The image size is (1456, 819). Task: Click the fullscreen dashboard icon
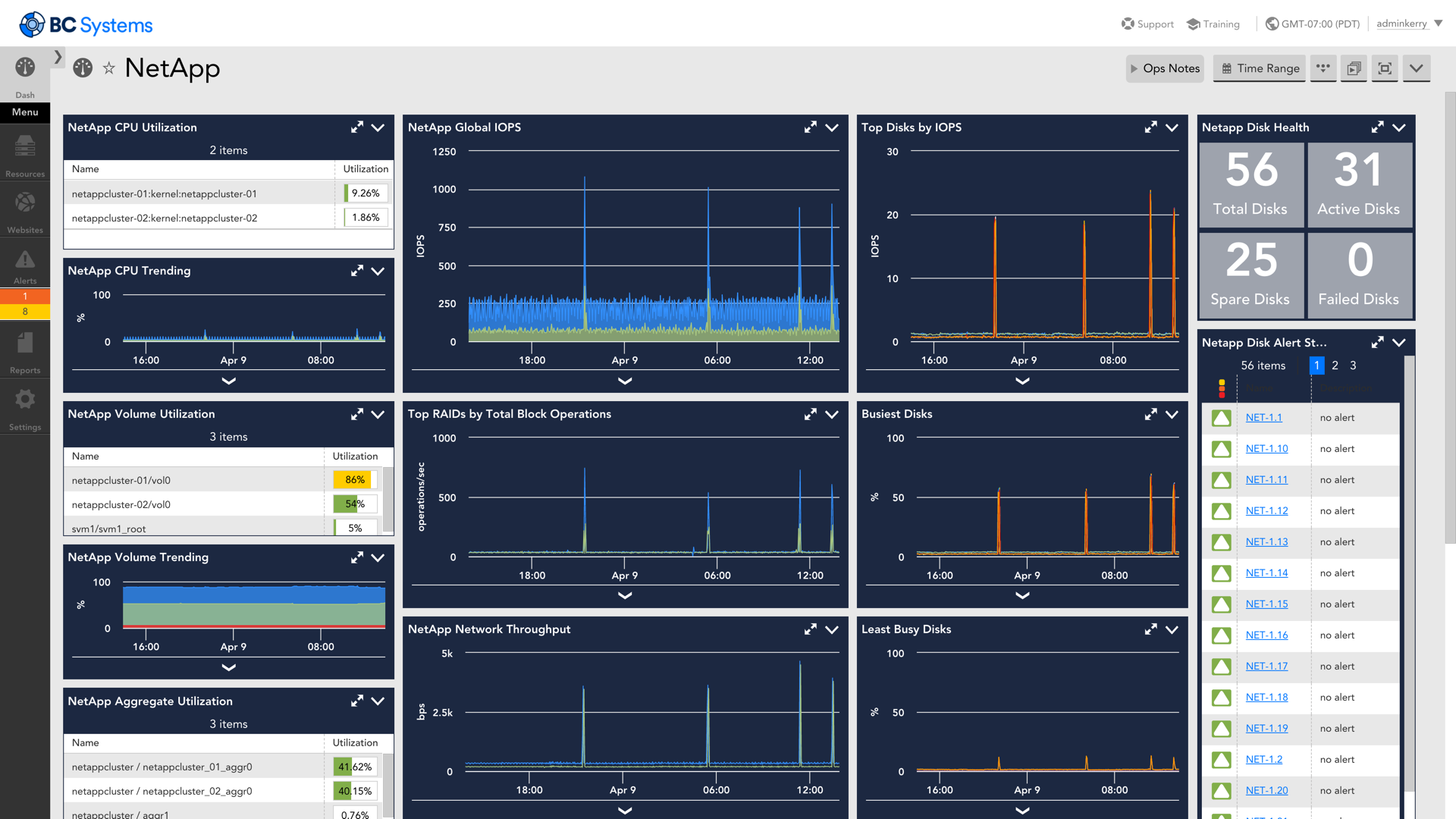coord(1384,68)
